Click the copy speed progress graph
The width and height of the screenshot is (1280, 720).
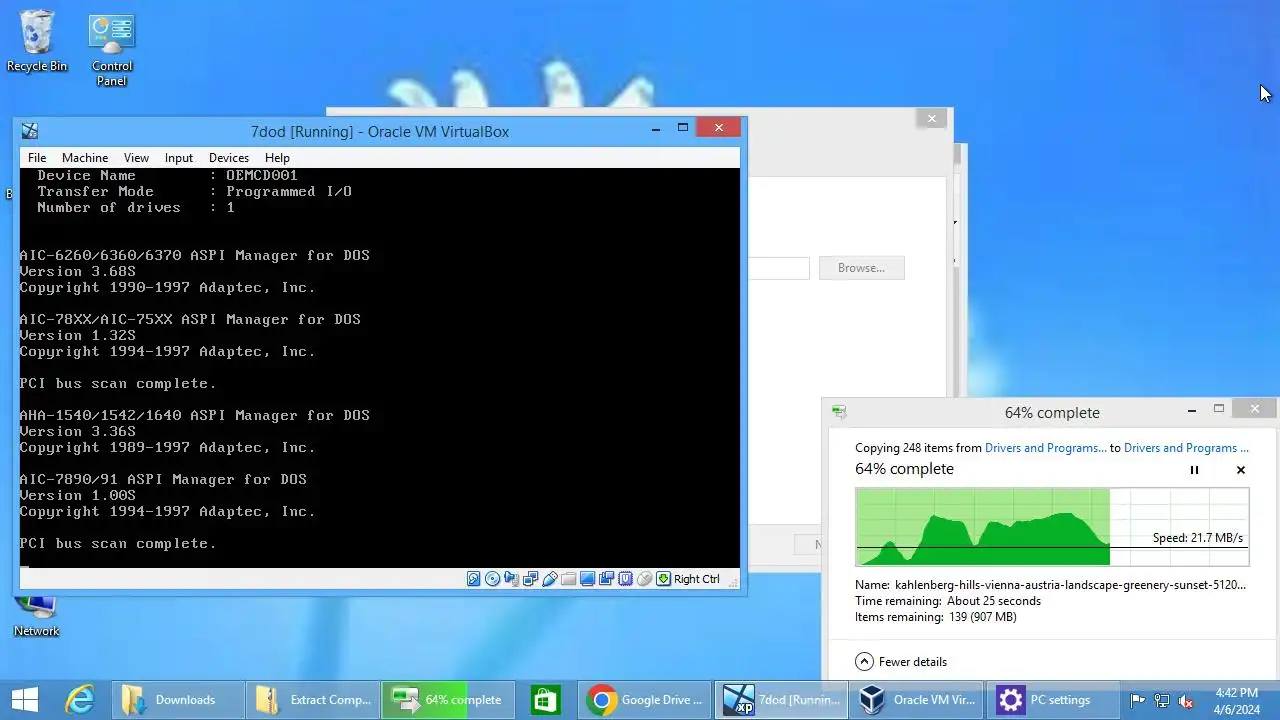[x=1052, y=527]
